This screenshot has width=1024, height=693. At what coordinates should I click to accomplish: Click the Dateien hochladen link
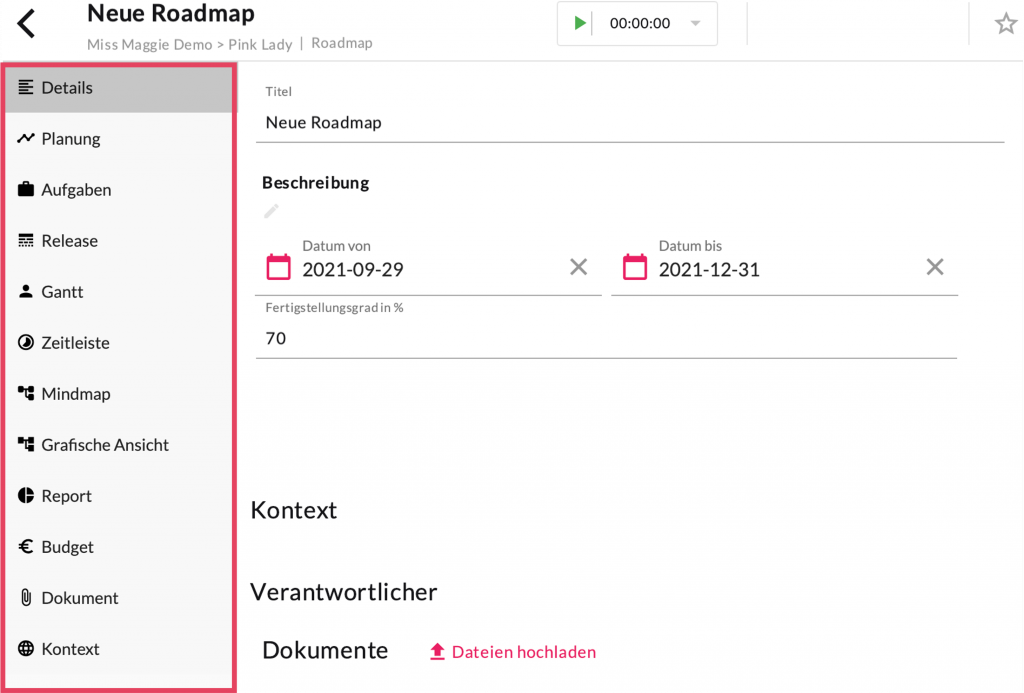513,652
